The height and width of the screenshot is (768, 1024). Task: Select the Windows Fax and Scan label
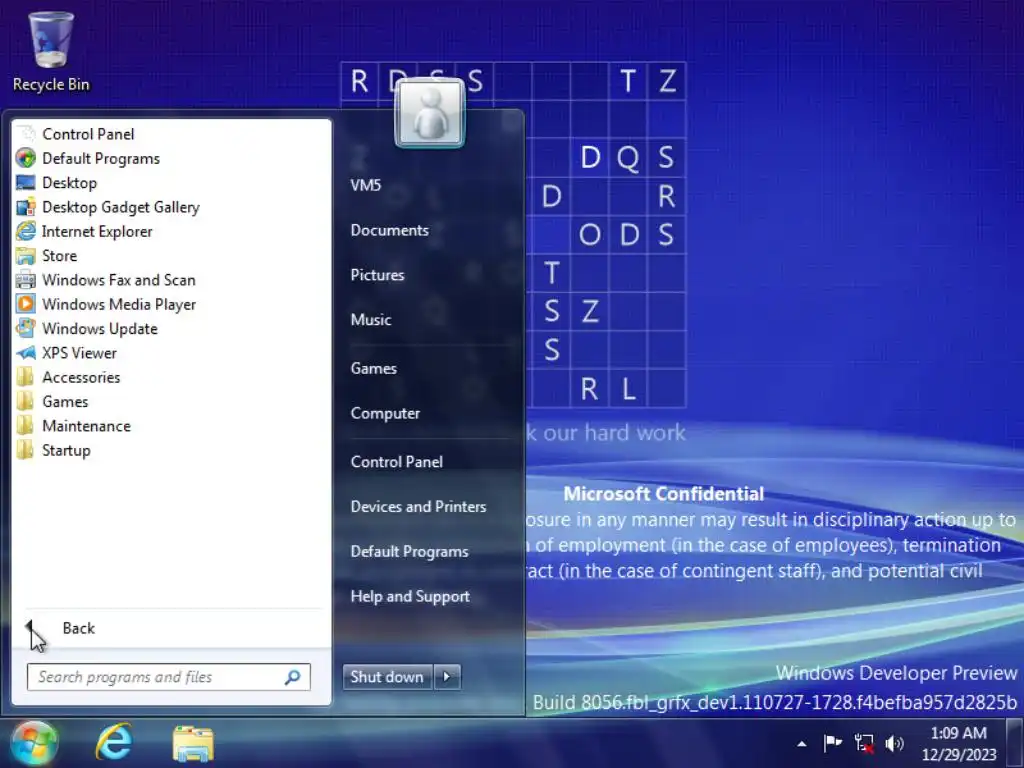pyautogui.click(x=119, y=280)
